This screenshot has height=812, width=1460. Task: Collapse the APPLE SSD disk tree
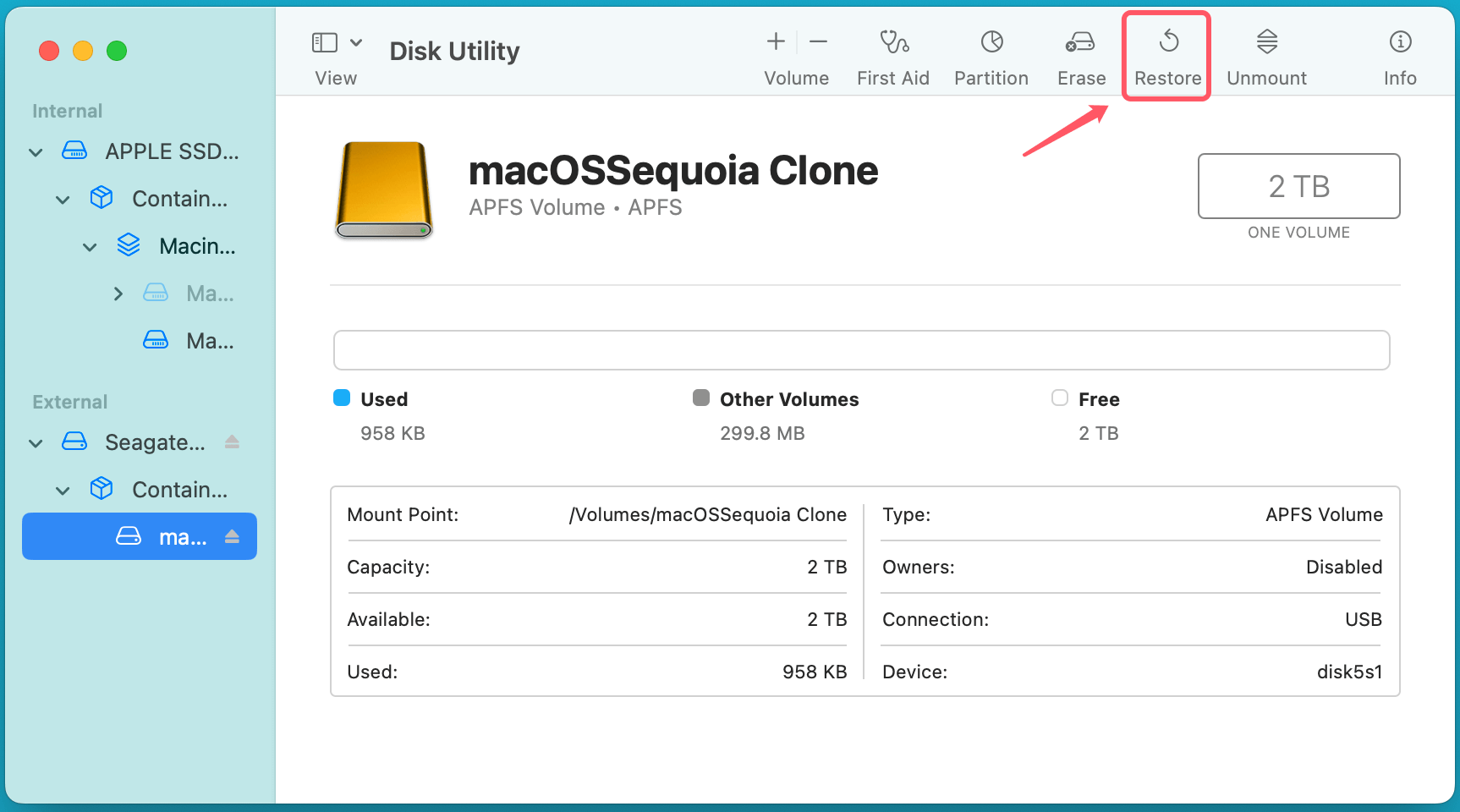pos(36,152)
